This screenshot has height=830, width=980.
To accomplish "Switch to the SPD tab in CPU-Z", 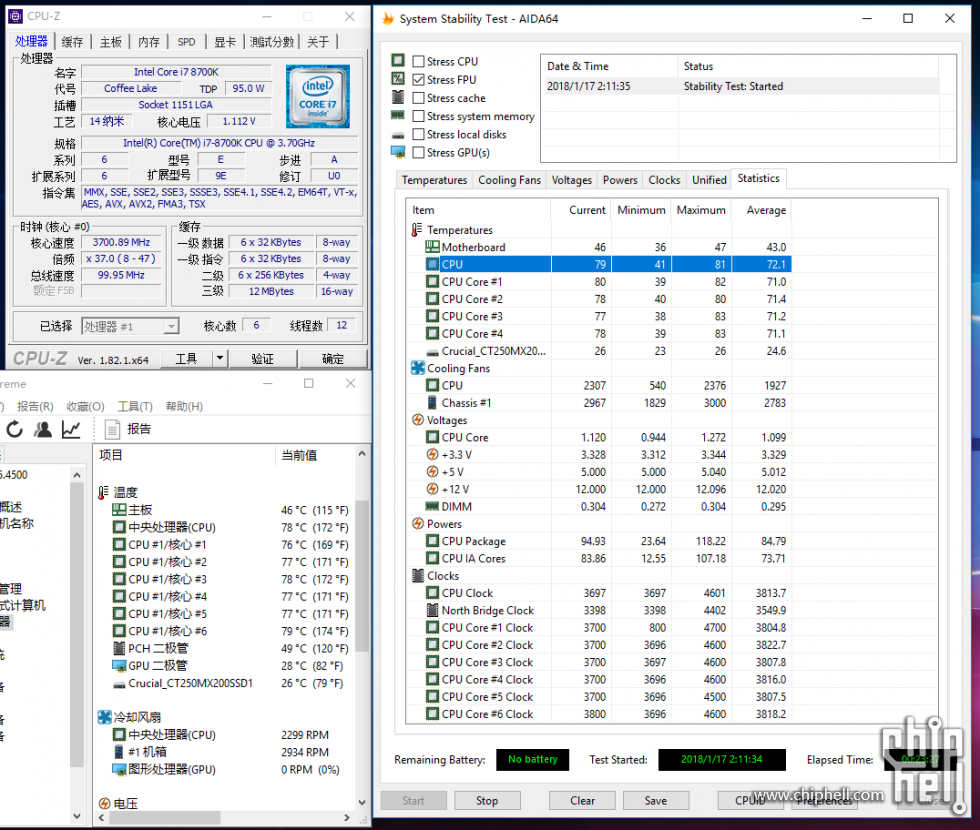I will (186, 42).
